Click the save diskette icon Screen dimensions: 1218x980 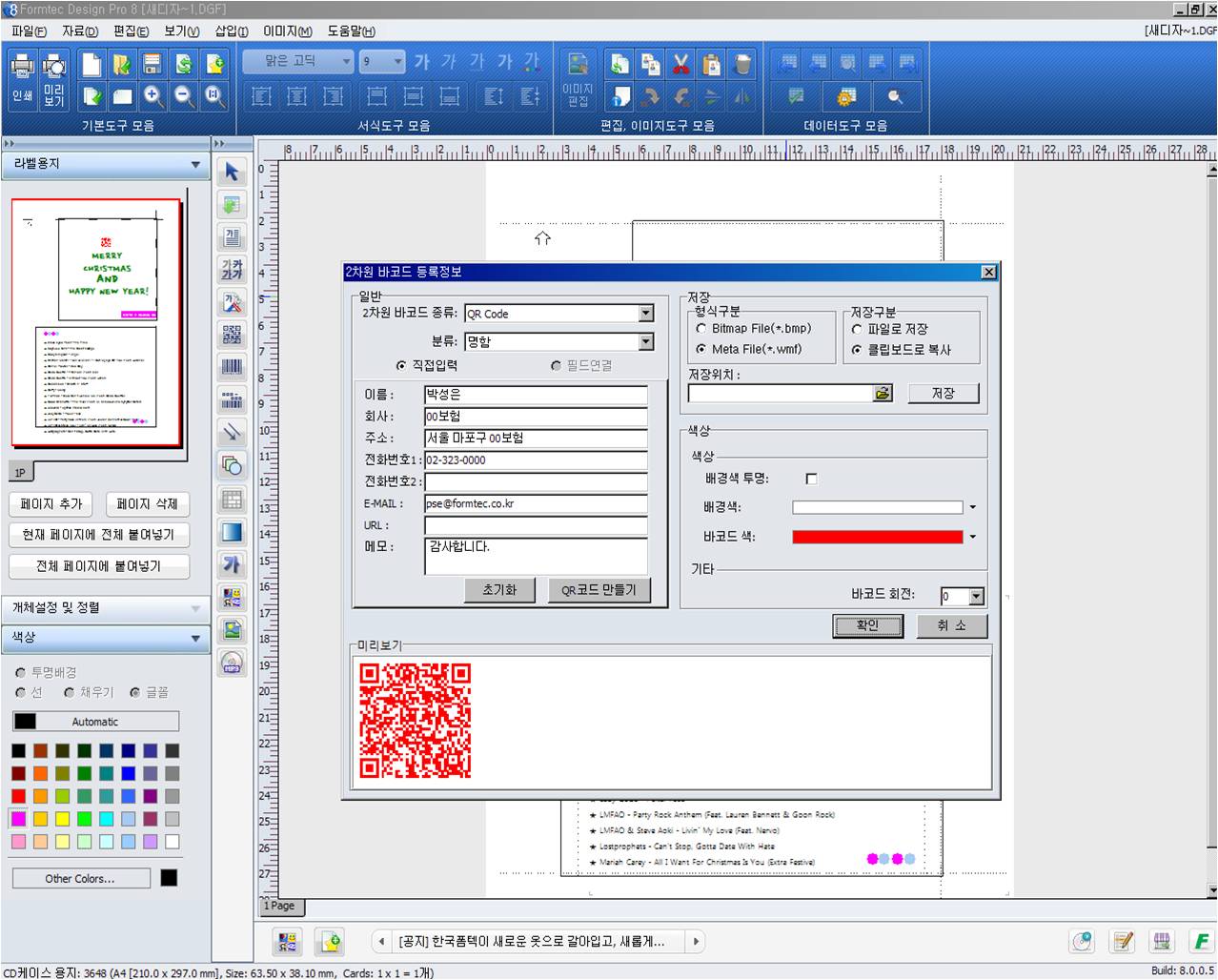[152, 65]
